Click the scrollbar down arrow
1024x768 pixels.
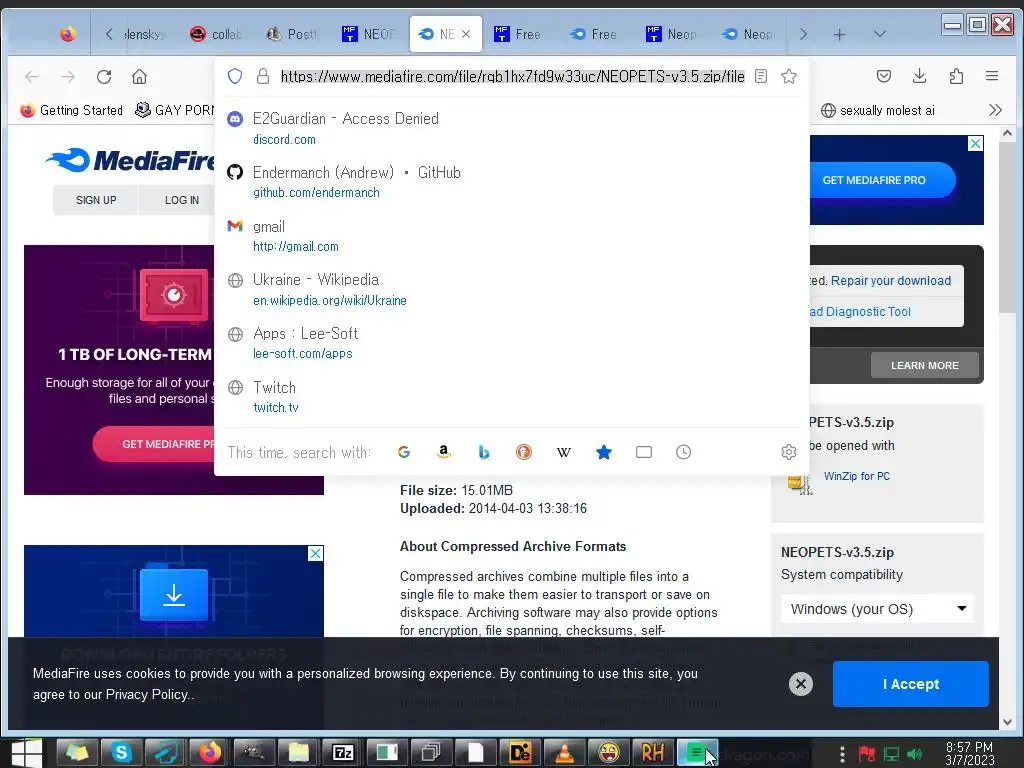tap(1008, 722)
